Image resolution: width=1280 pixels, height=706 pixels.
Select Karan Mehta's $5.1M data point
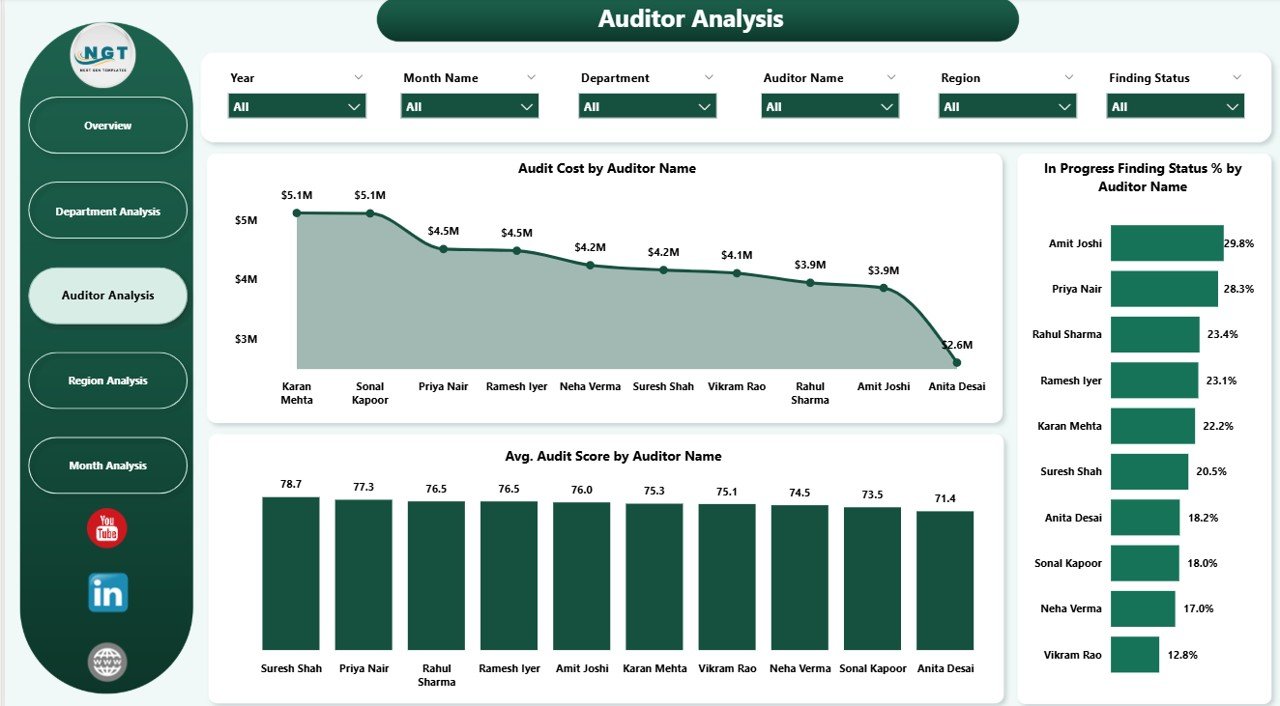pyautogui.click(x=296, y=212)
